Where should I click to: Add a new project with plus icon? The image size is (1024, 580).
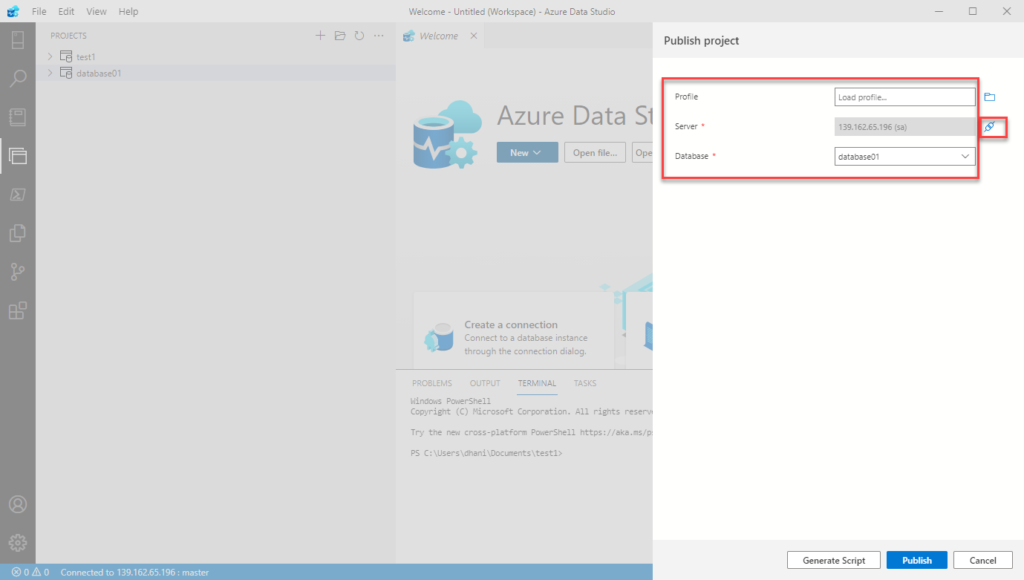(x=320, y=35)
